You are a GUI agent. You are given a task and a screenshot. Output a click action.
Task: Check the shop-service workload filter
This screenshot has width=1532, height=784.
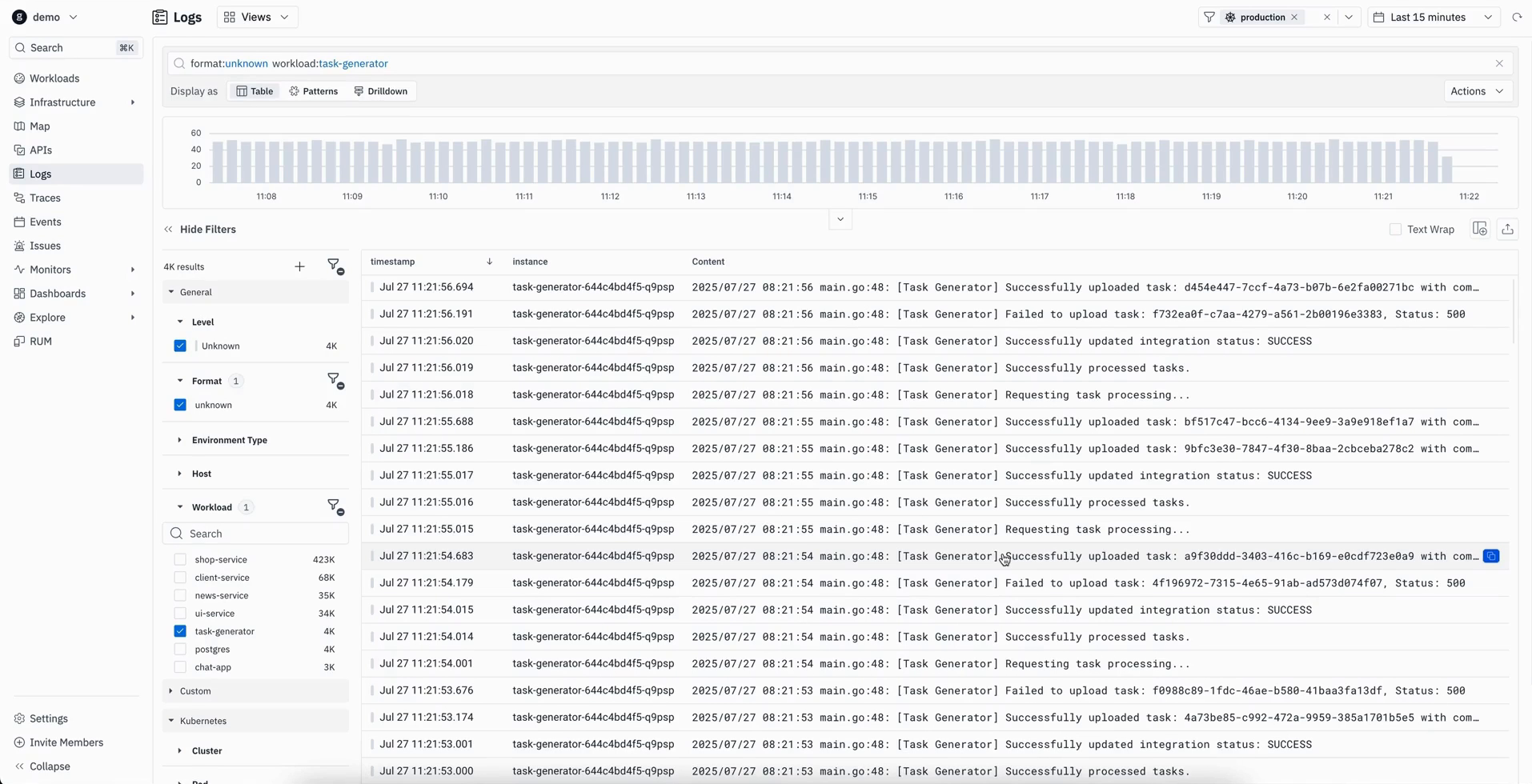tap(179, 559)
